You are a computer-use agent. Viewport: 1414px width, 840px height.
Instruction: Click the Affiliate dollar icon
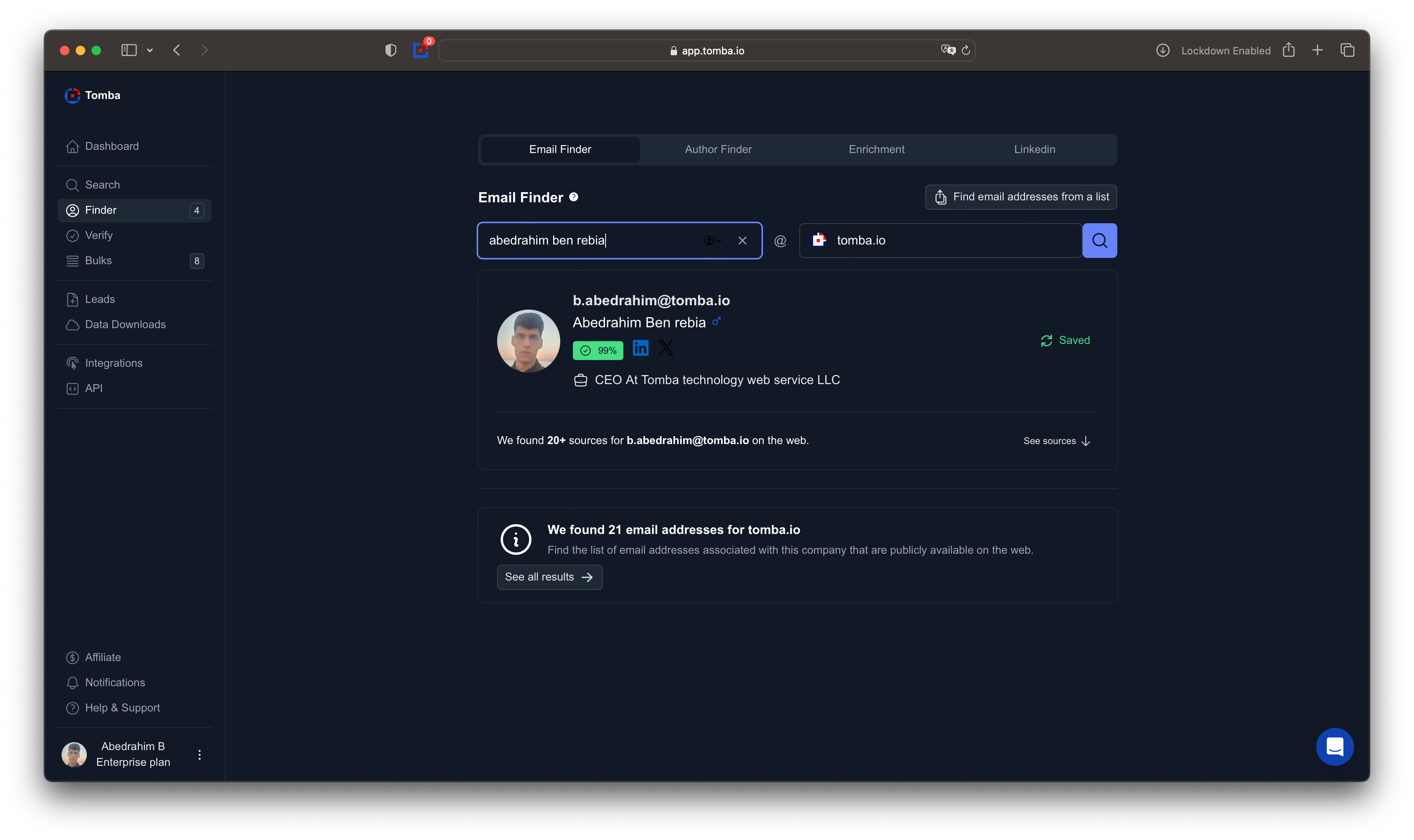(73, 657)
